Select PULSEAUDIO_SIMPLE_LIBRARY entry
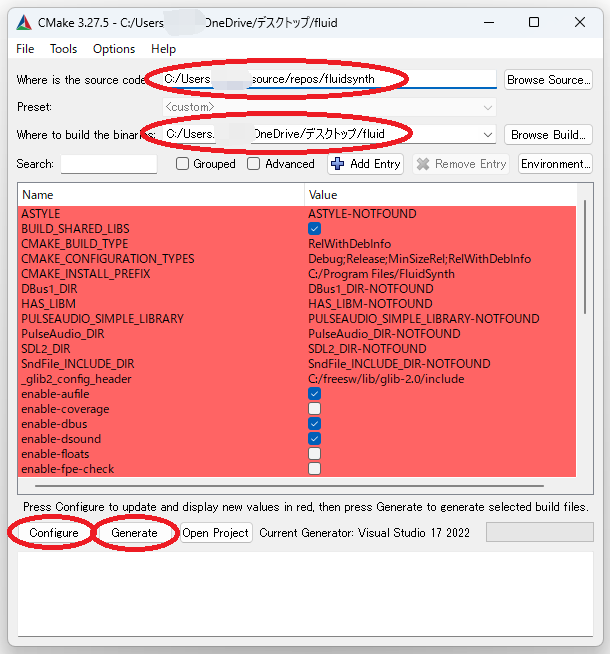Image resolution: width=610 pixels, height=654 pixels. pyautogui.click(x=102, y=319)
